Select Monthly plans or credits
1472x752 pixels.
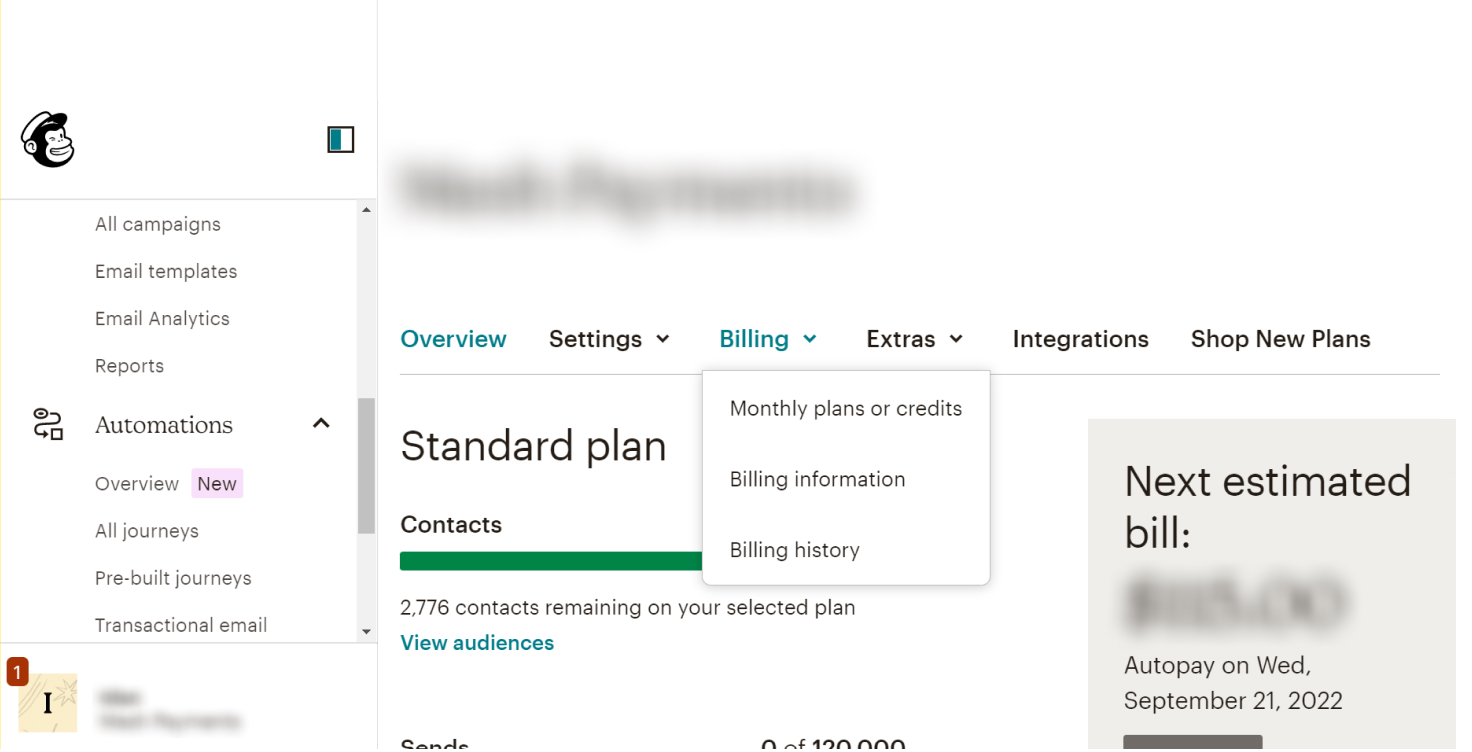pos(845,408)
